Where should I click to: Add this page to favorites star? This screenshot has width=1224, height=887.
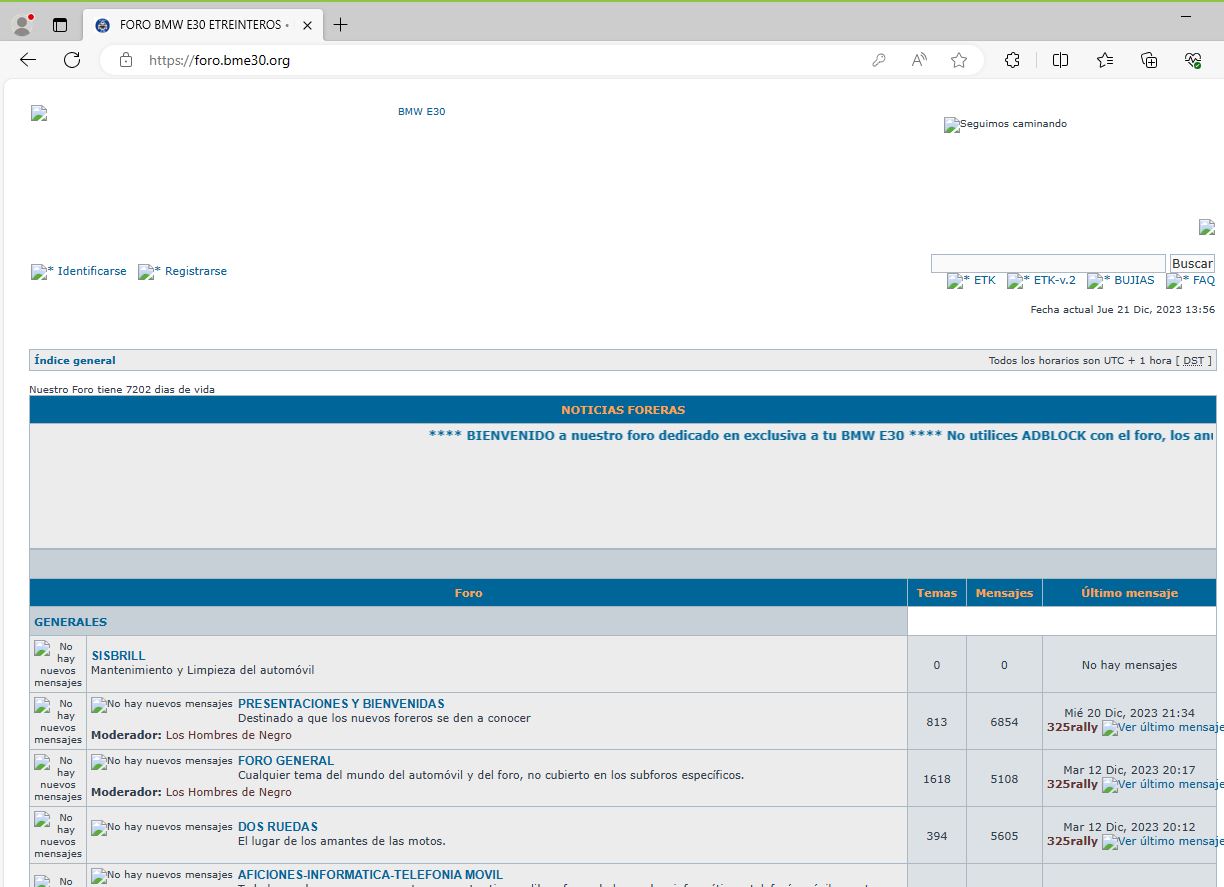(959, 60)
